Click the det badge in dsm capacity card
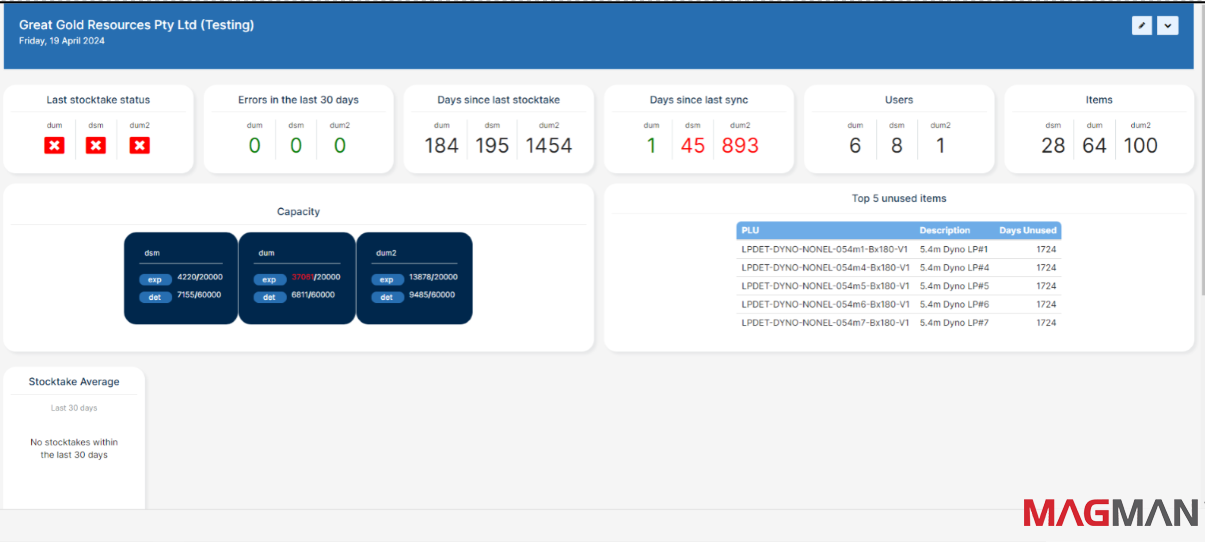The height and width of the screenshot is (542, 1205). point(155,297)
